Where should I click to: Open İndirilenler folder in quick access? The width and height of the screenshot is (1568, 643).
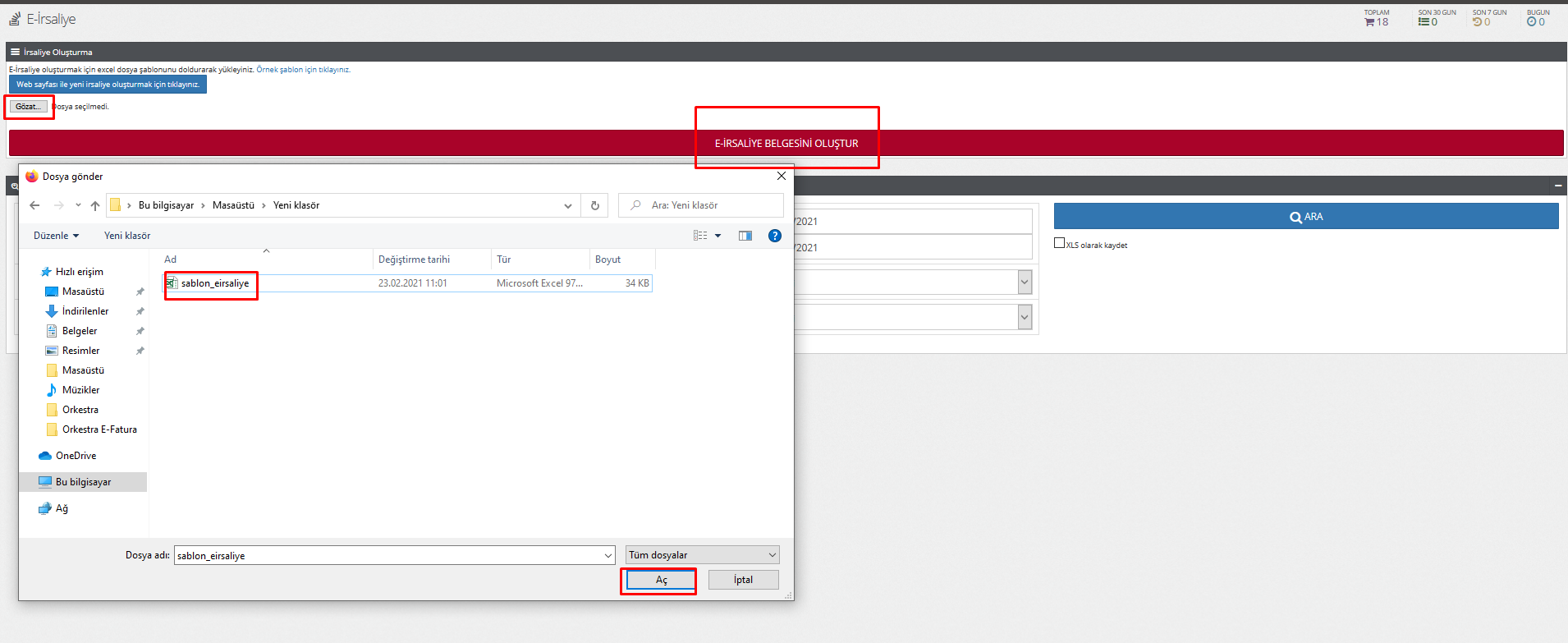pos(85,311)
